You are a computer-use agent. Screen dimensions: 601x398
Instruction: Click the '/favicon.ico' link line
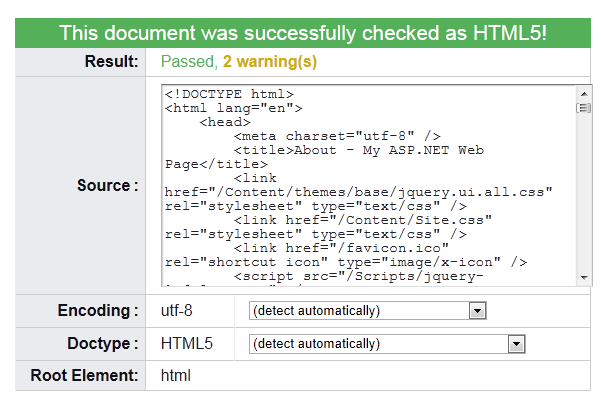pos(341,248)
